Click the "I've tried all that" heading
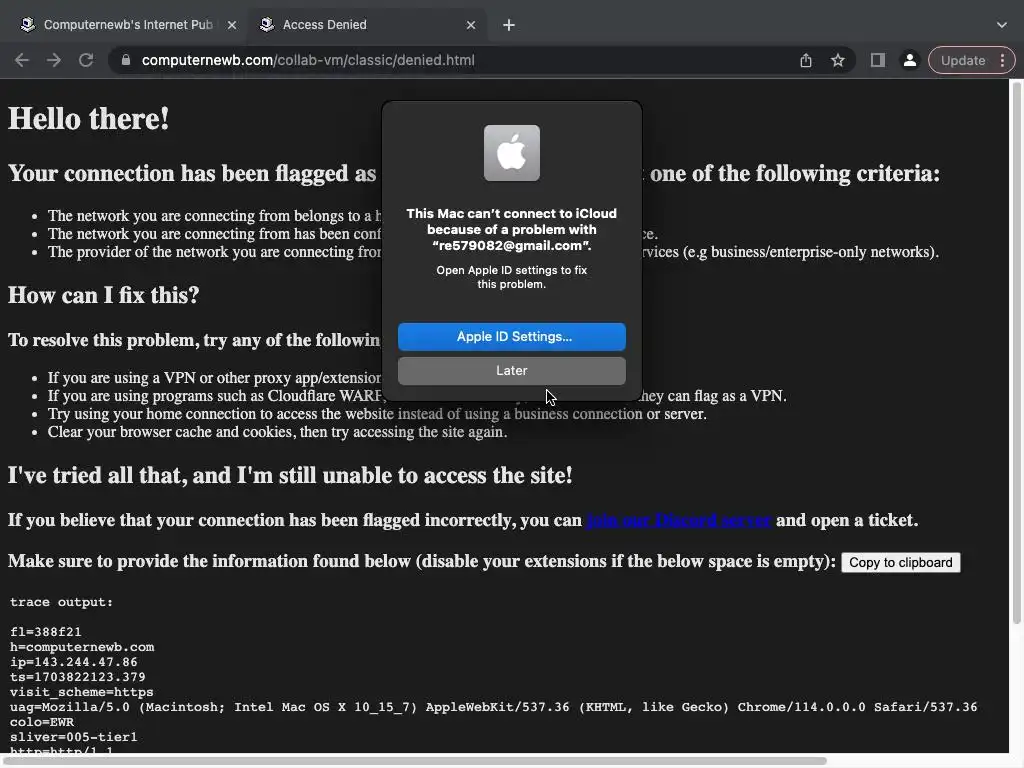The width and height of the screenshot is (1024, 768). (x=290, y=475)
